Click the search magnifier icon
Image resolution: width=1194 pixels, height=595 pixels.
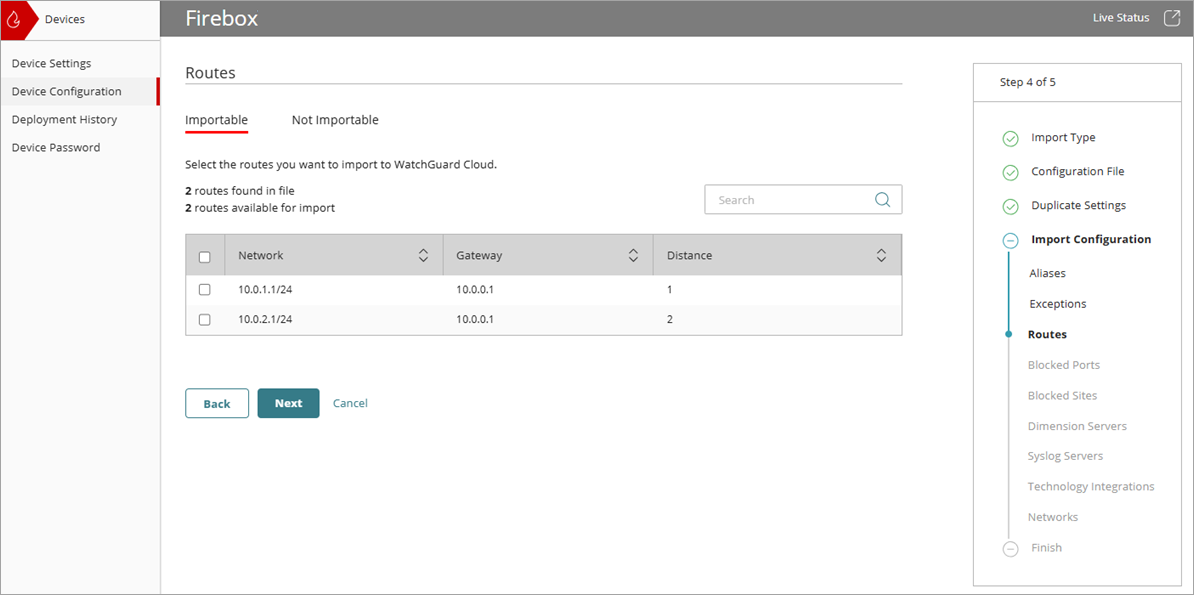pyautogui.click(x=883, y=200)
